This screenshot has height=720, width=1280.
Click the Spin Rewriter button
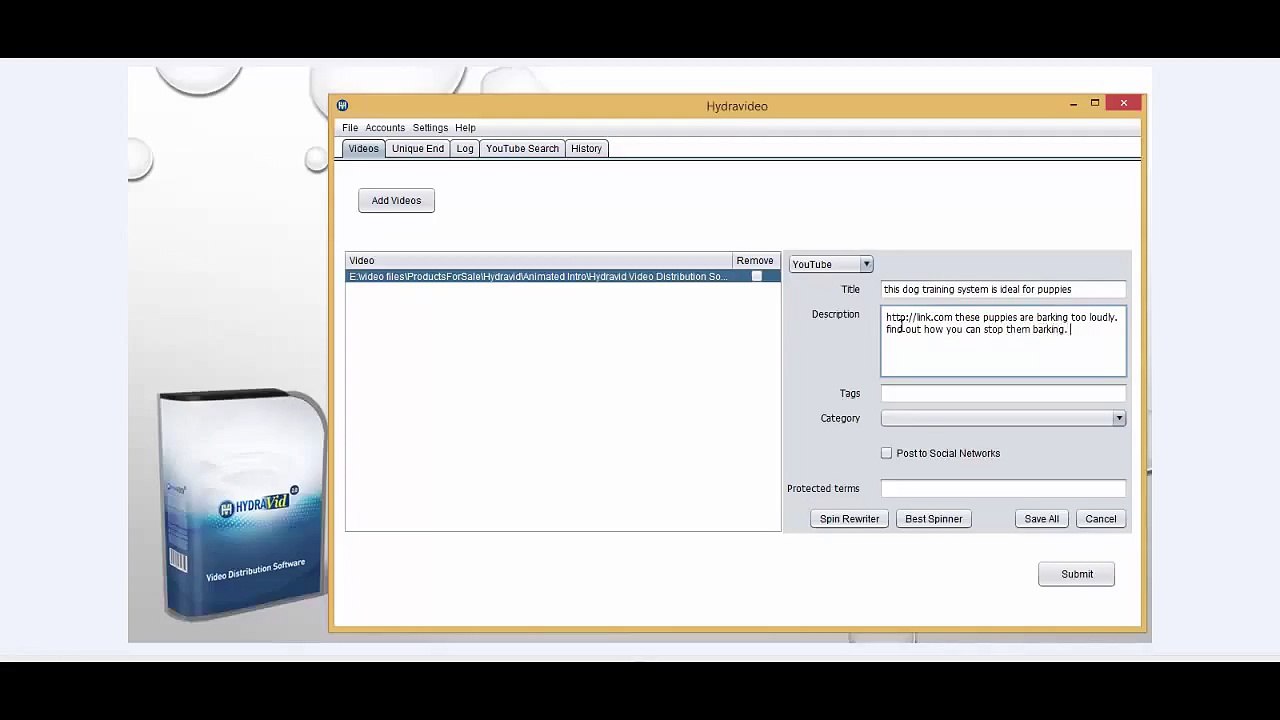pos(849,519)
